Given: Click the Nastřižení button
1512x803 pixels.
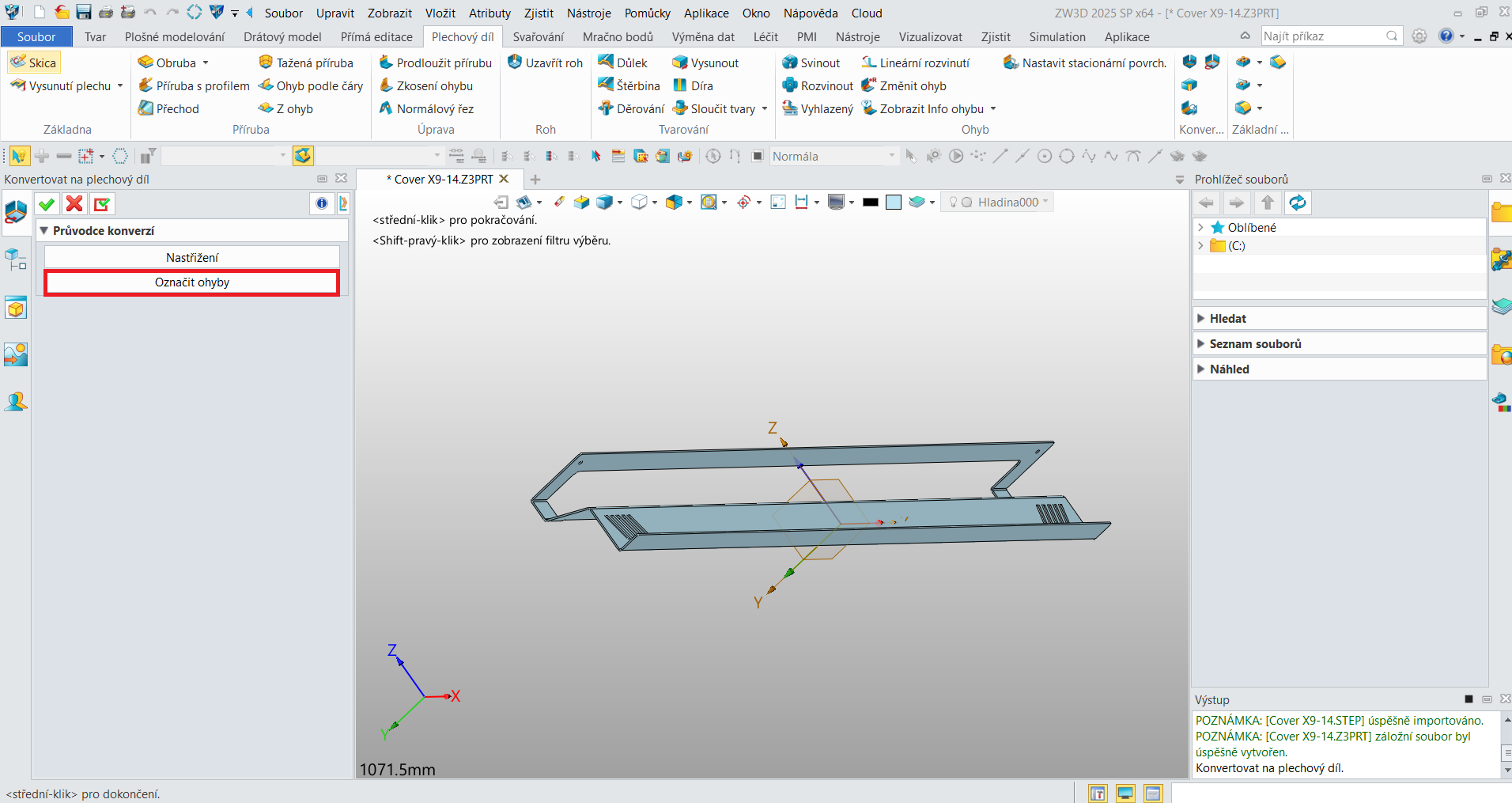Looking at the screenshot, I should coord(192,257).
